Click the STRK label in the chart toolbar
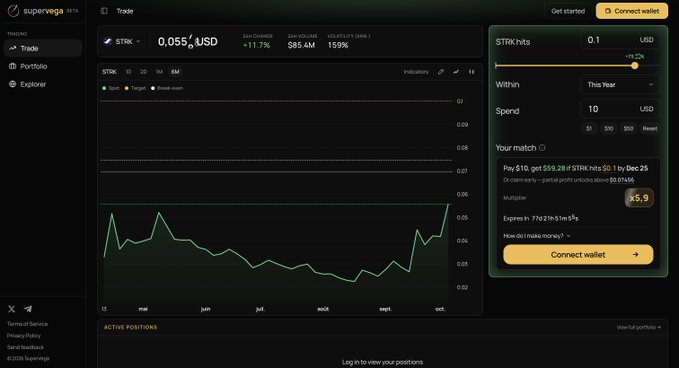The image size is (679, 368). click(x=109, y=72)
